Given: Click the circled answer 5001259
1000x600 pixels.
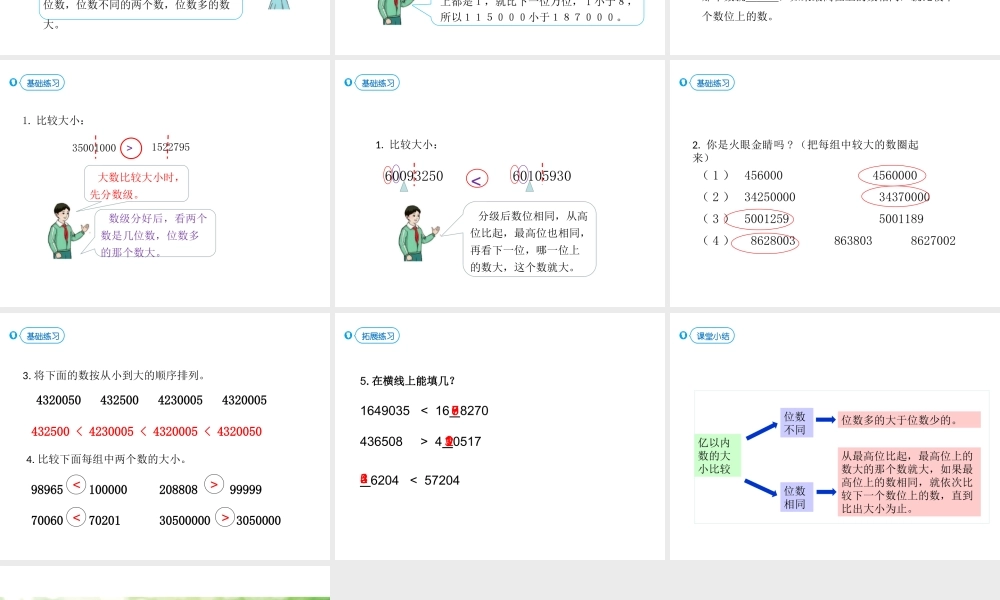Looking at the screenshot, I should click(x=765, y=219).
